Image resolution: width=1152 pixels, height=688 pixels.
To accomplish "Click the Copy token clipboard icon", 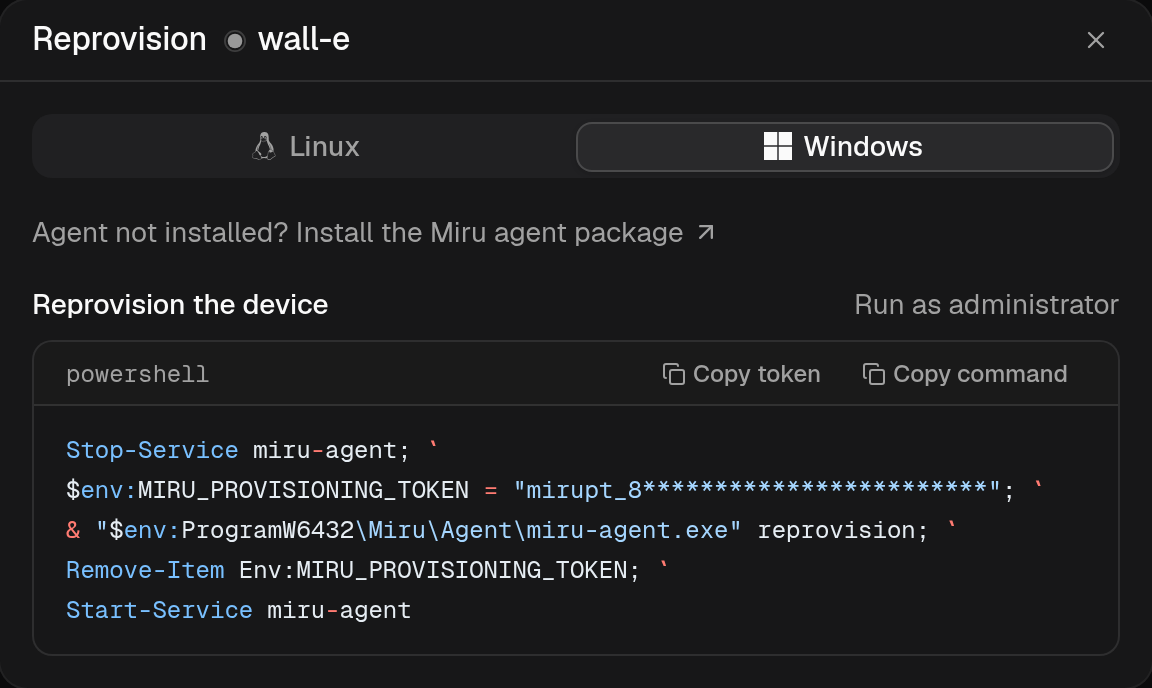I will (x=674, y=374).
